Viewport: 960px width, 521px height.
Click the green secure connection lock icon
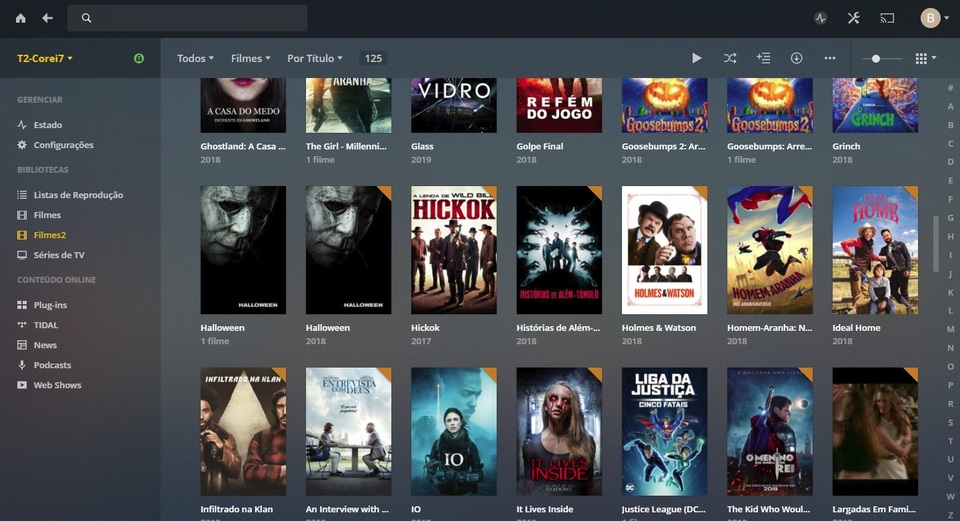pyautogui.click(x=139, y=58)
